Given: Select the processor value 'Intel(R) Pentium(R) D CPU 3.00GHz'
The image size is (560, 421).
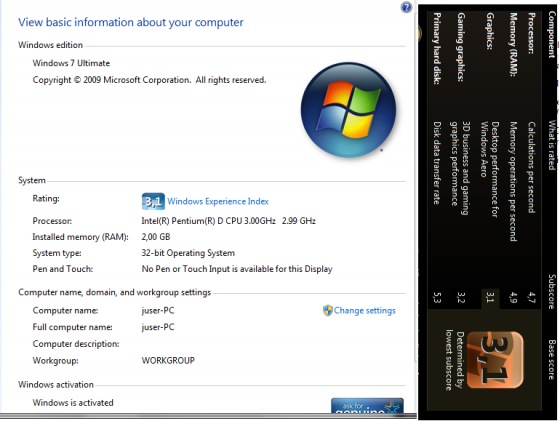Looking at the screenshot, I should (209, 221).
